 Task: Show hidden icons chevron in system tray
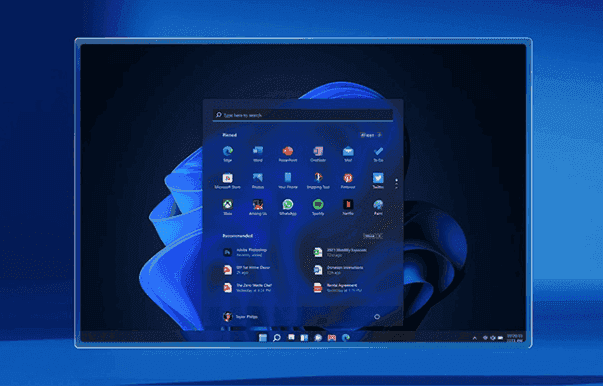click(475, 338)
